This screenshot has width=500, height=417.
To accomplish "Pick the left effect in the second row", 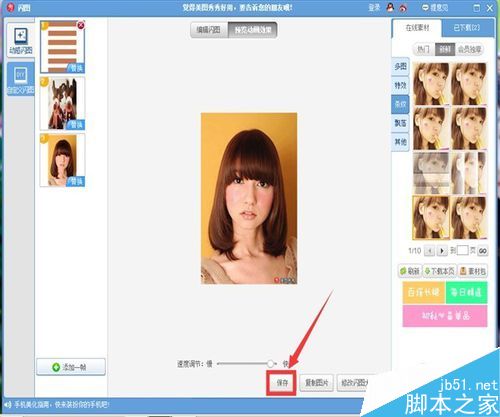I will tap(431, 128).
